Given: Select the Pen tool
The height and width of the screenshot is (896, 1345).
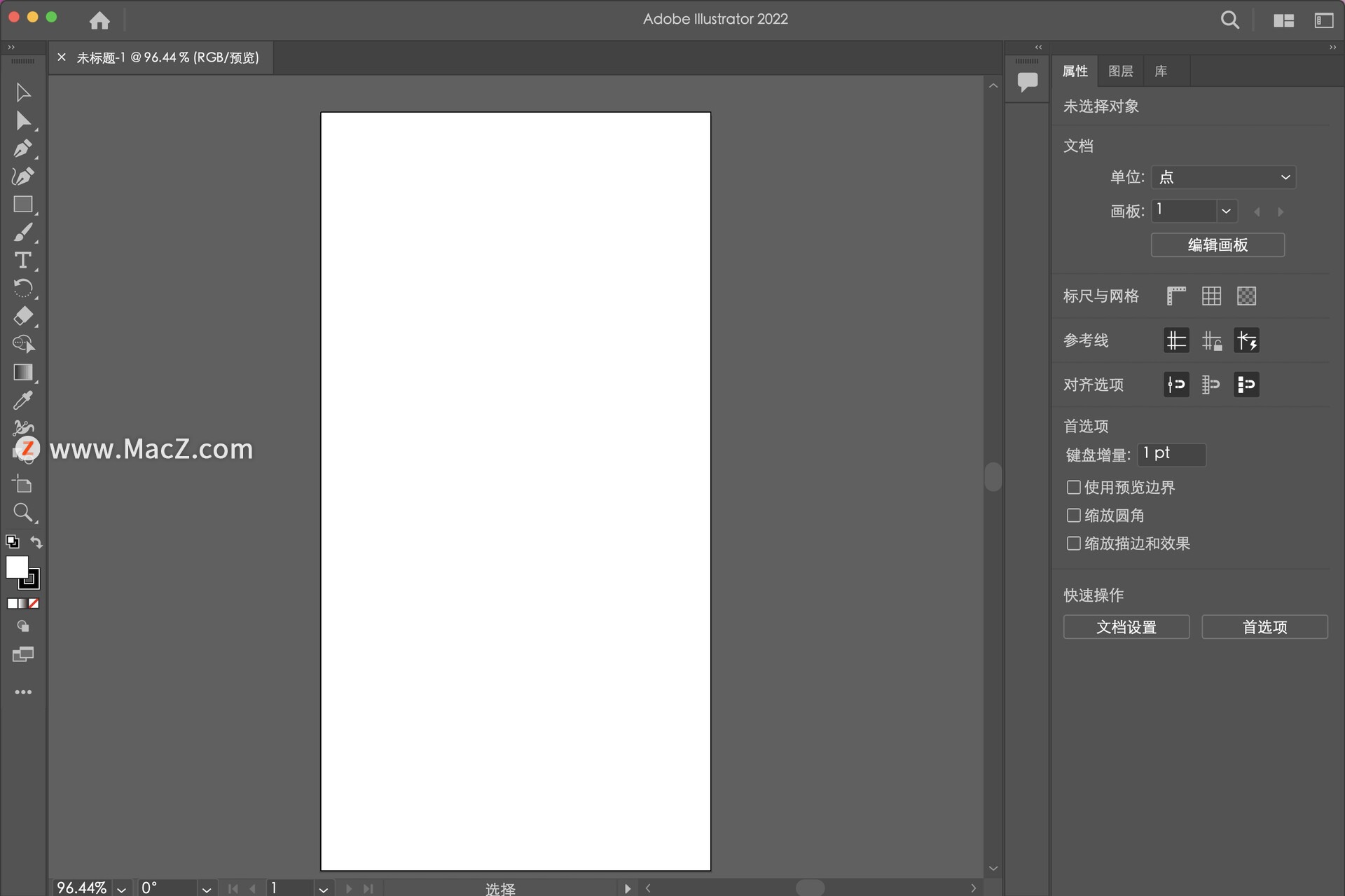Looking at the screenshot, I should coord(22,149).
